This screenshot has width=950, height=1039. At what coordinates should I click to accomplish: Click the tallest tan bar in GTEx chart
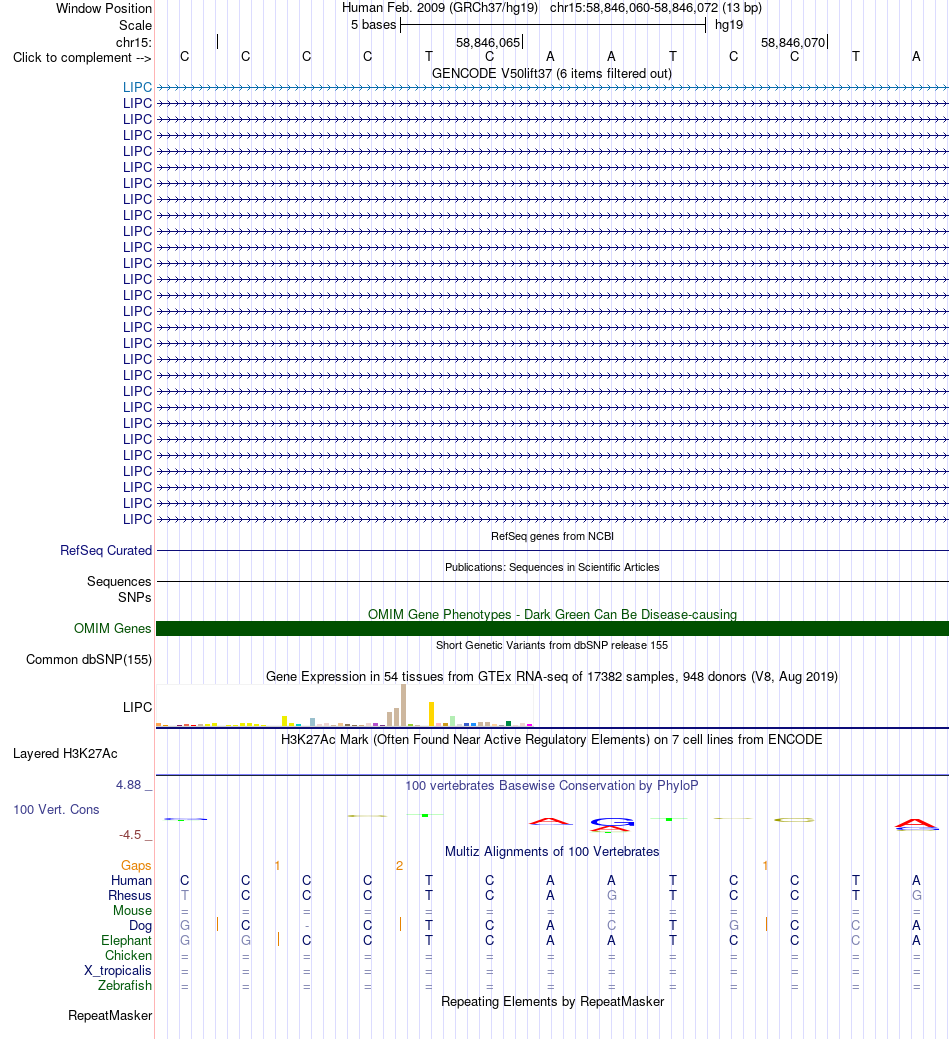[x=403, y=706]
